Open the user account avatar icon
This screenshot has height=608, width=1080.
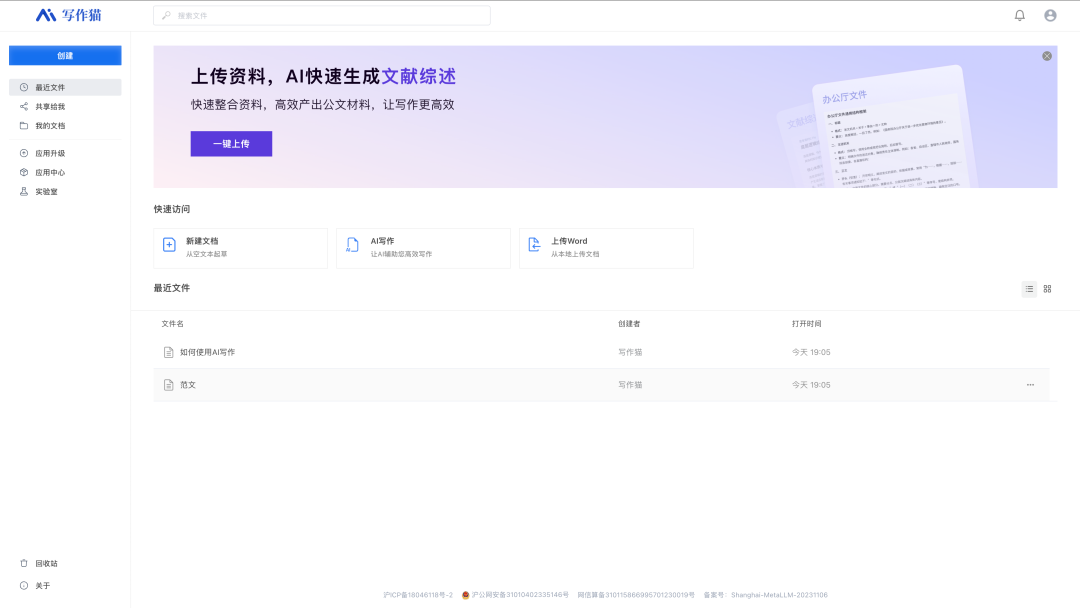(x=1050, y=15)
